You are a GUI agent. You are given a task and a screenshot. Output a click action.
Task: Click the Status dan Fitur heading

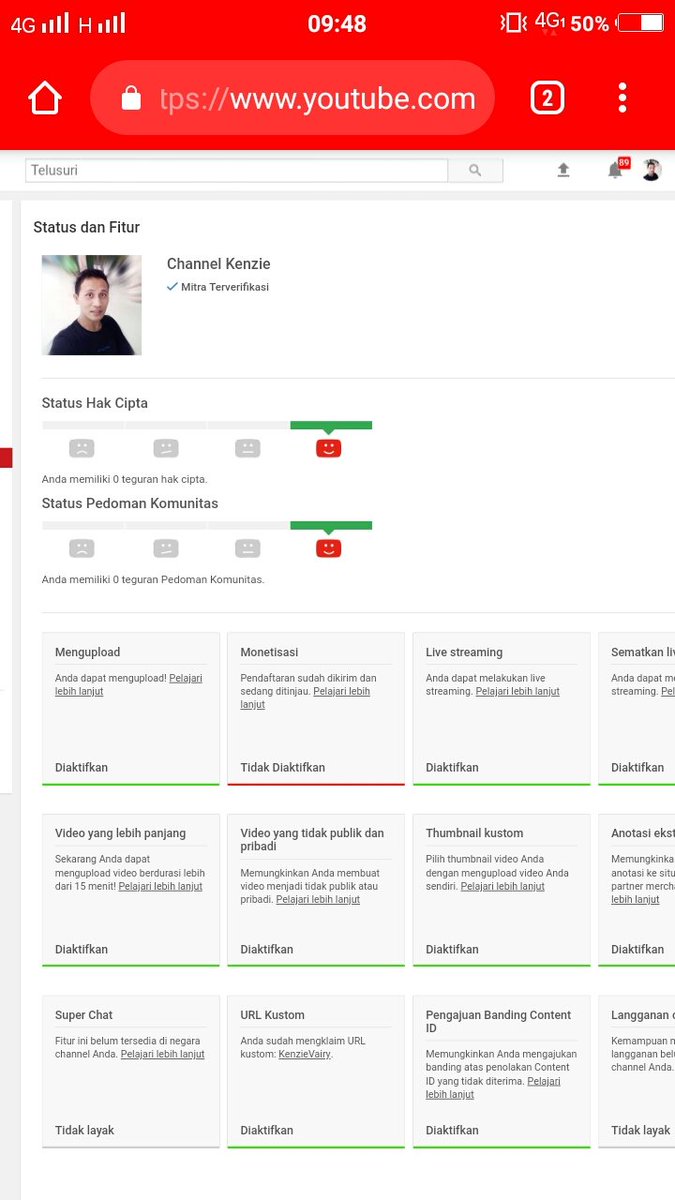click(x=87, y=228)
